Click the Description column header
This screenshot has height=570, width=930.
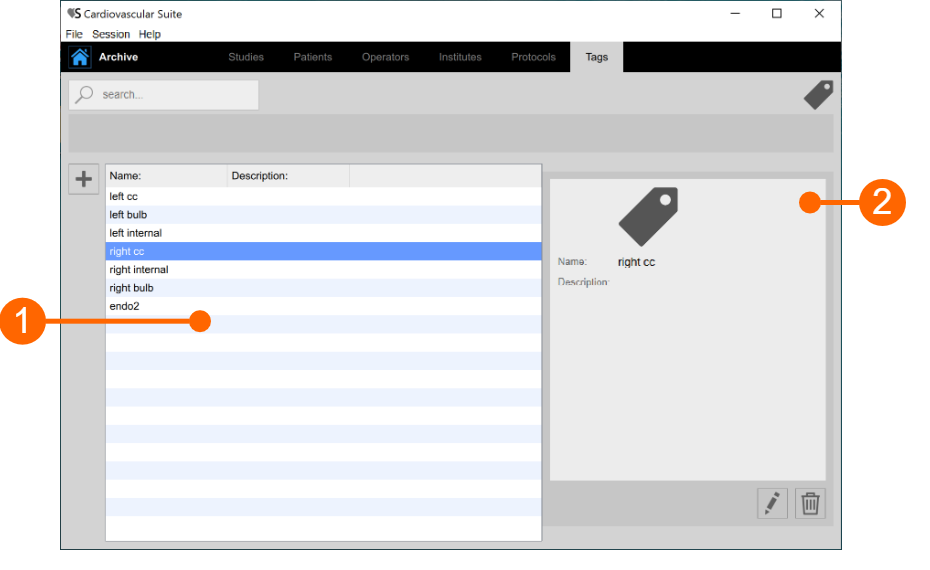(x=288, y=176)
